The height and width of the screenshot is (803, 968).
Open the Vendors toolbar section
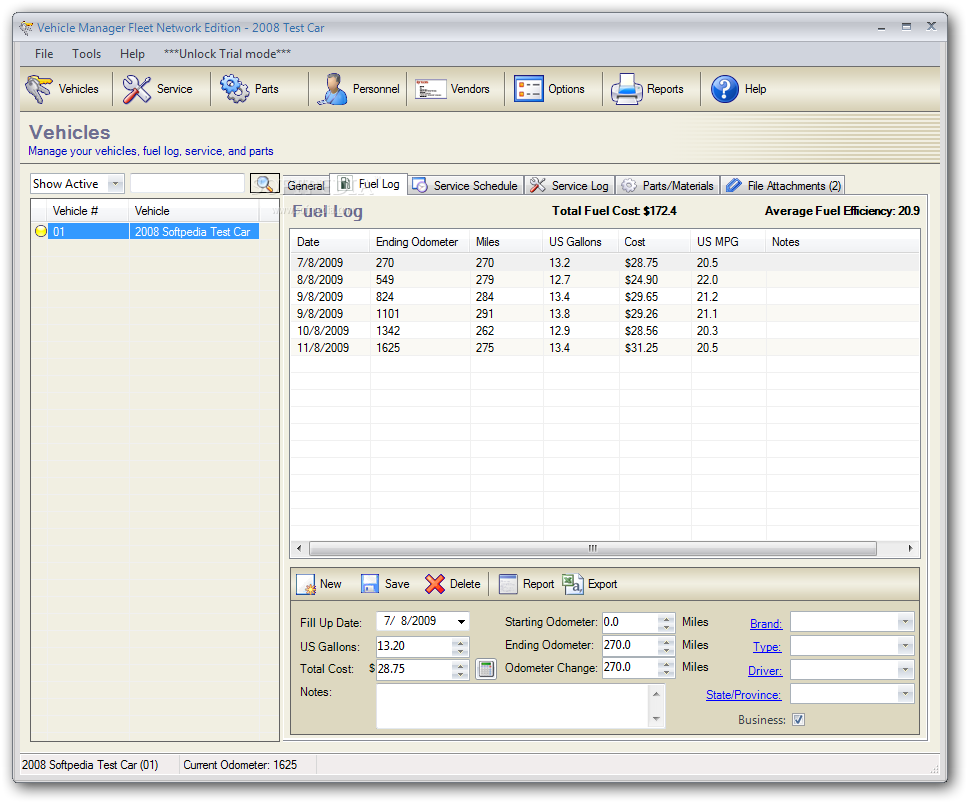pyautogui.click(x=453, y=89)
